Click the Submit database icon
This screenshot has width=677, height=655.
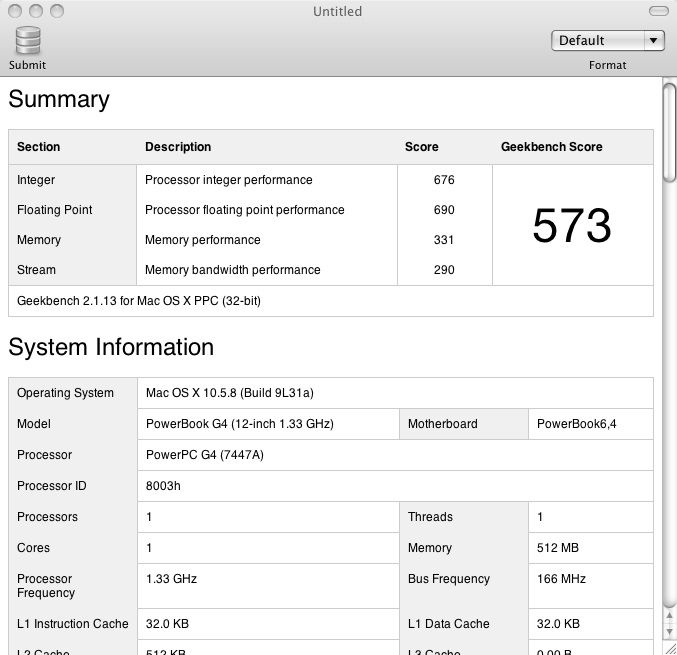click(28, 41)
